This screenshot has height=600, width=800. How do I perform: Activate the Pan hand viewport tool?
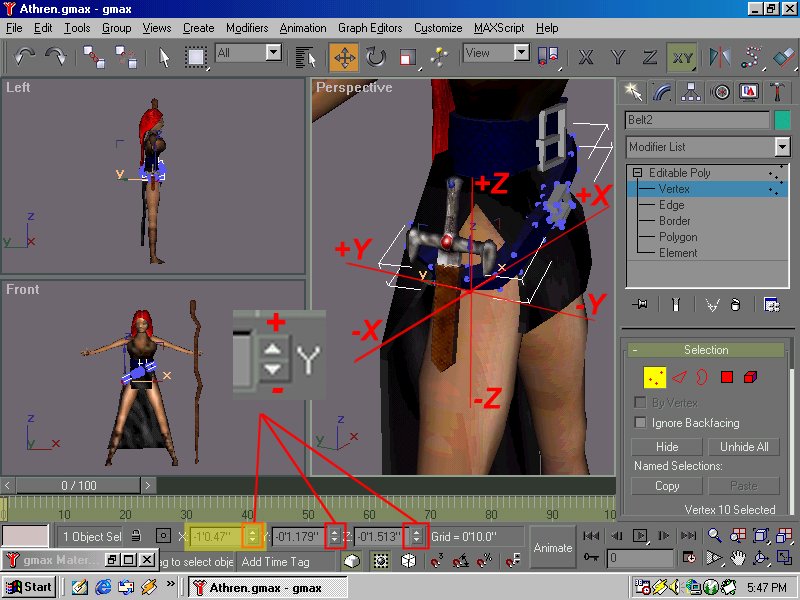(738, 559)
